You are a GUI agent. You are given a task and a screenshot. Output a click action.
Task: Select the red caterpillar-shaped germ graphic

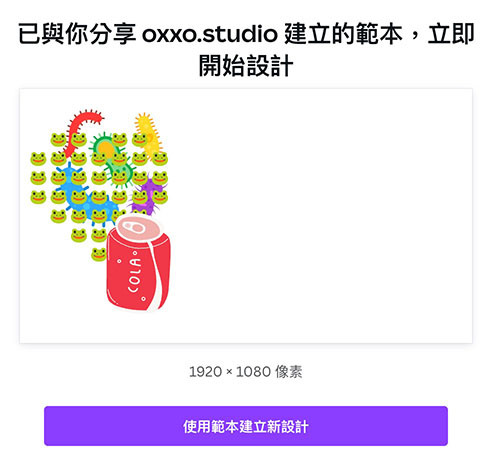click(x=83, y=132)
